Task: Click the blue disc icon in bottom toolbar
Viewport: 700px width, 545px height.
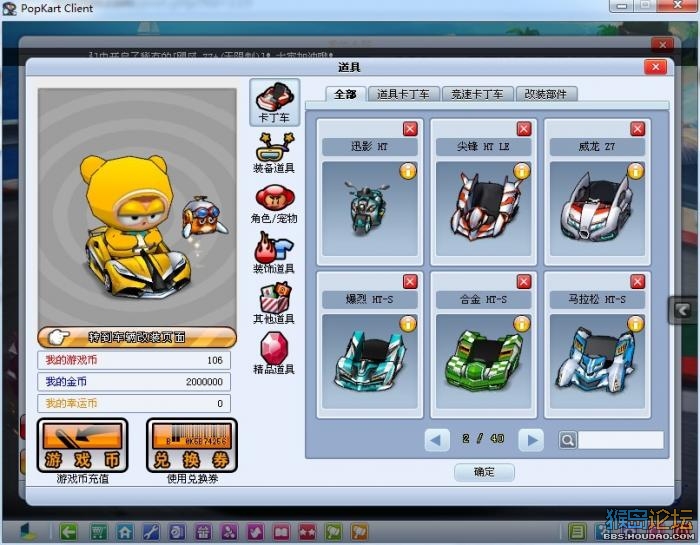Action: [x=177, y=532]
